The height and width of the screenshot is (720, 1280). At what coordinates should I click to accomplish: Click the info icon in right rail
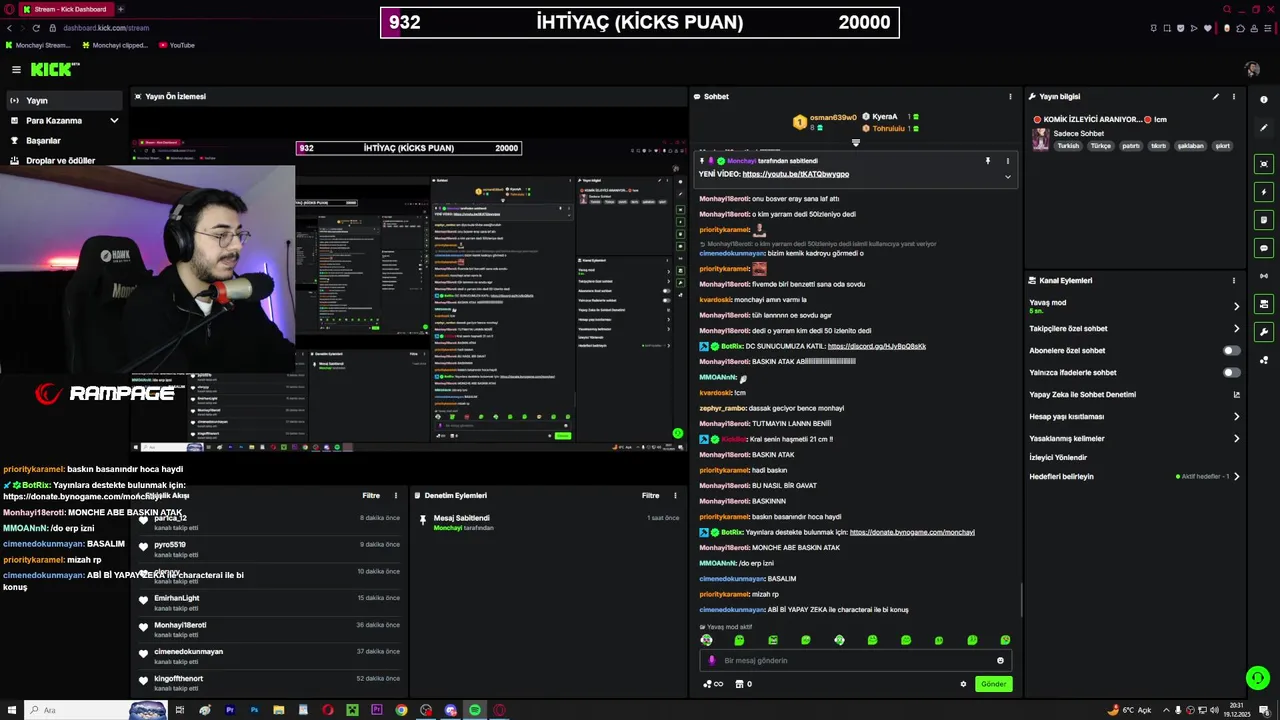pos(1264,99)
